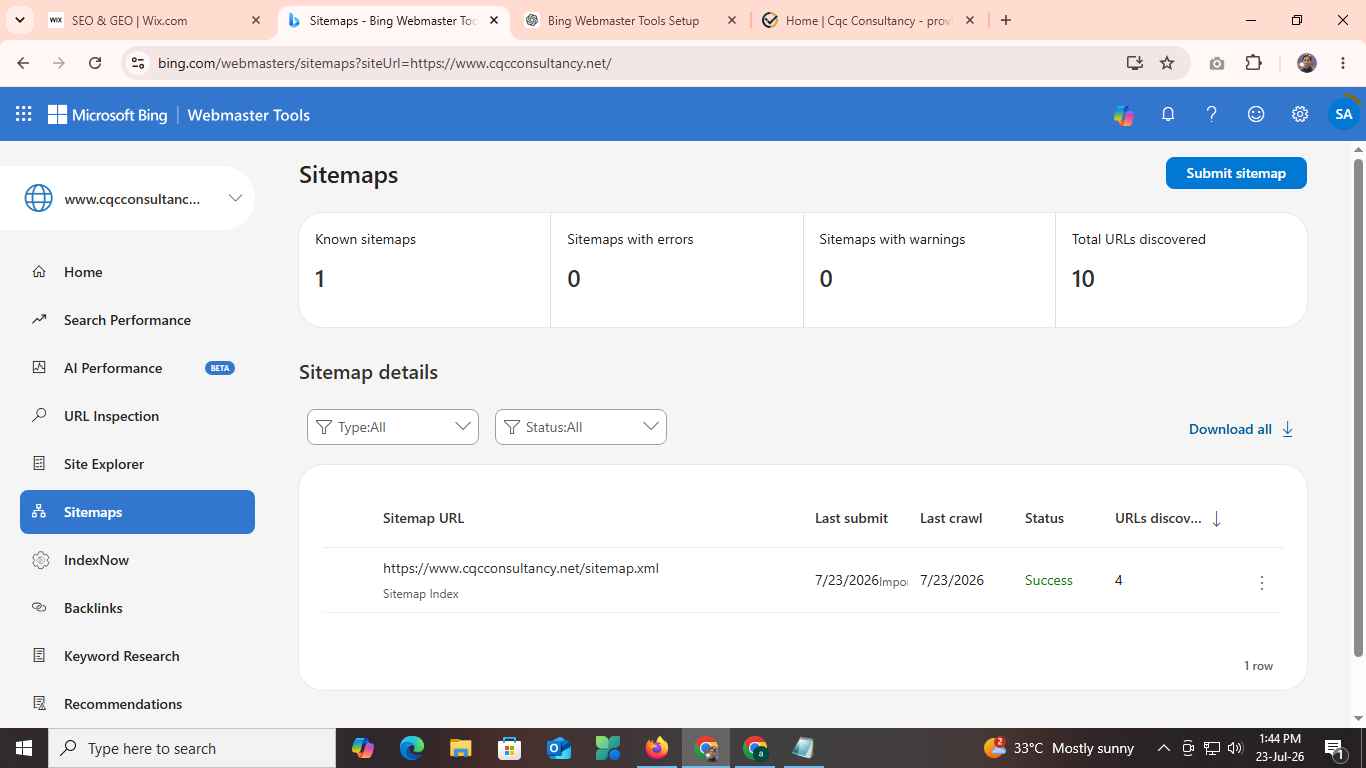Open the taskbar notification center
The width and height of the screenshot is (1366, 768).
click(1334, 748)
